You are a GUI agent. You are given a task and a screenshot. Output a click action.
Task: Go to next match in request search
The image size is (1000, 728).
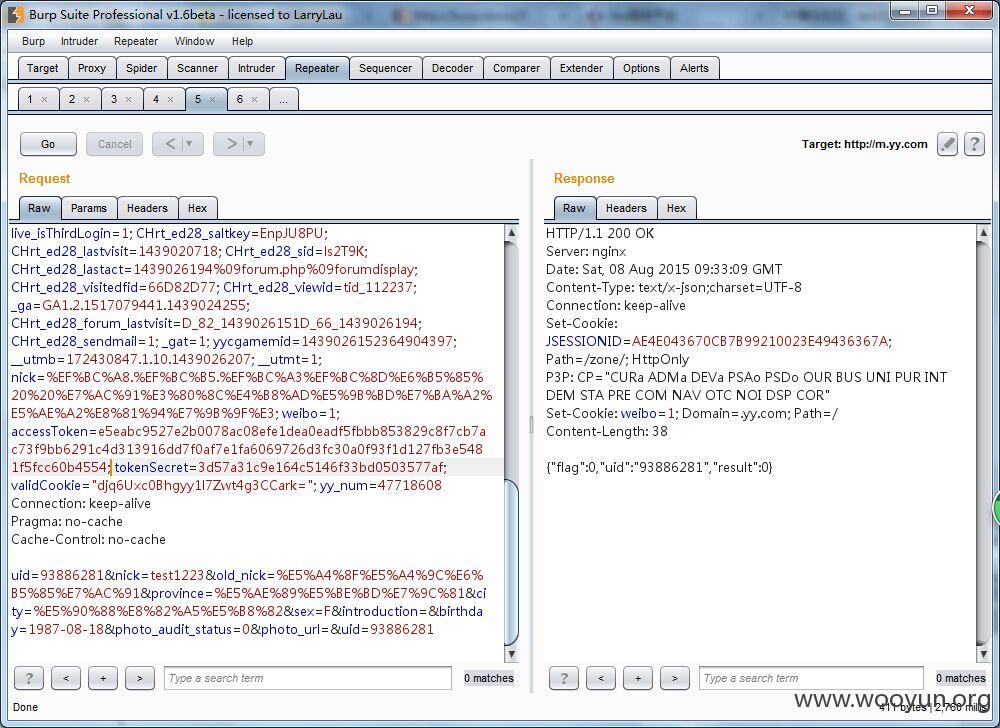(140, 678)
